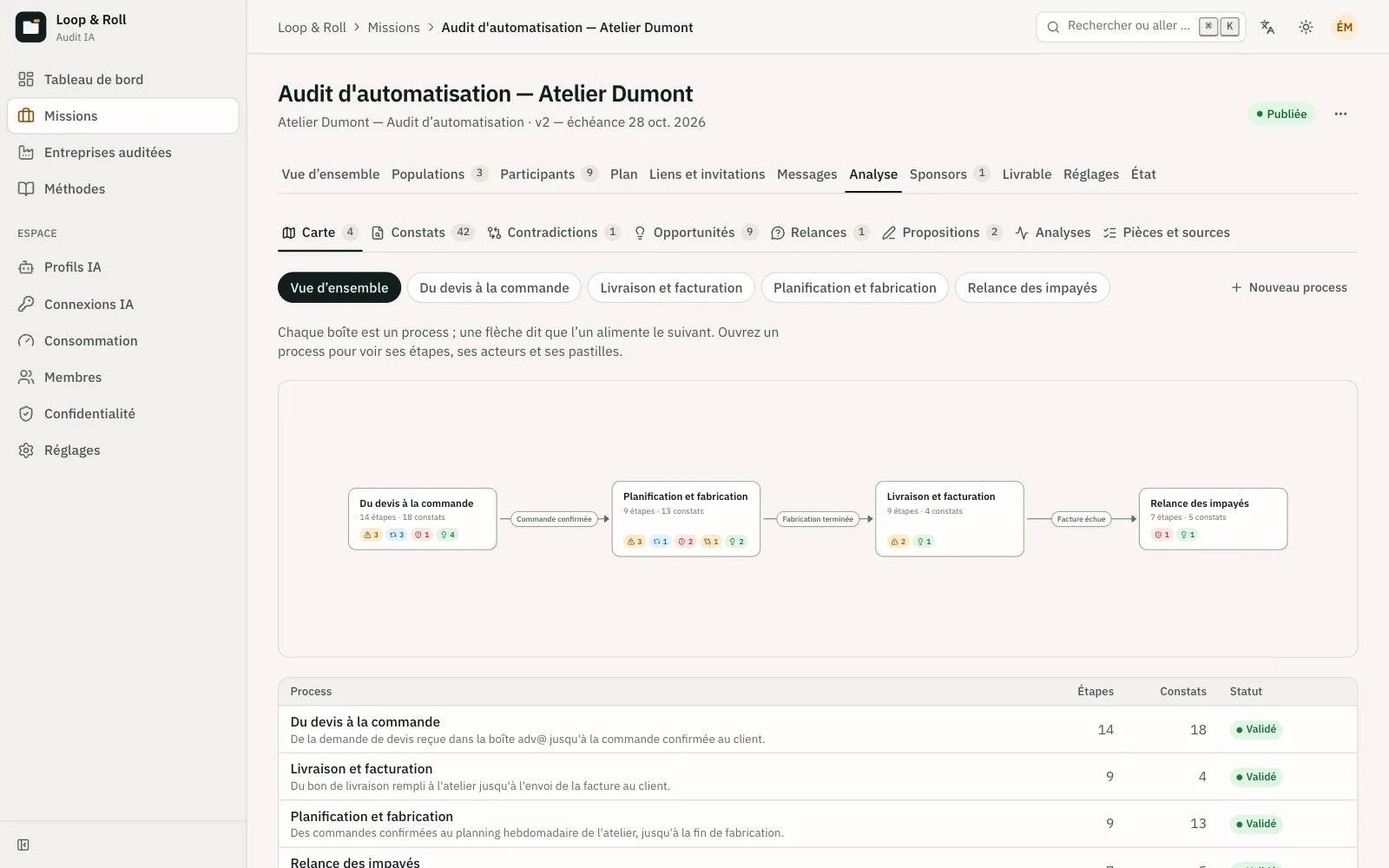
Task: Open Analyses sub-tab
Action: [1053, 233]
